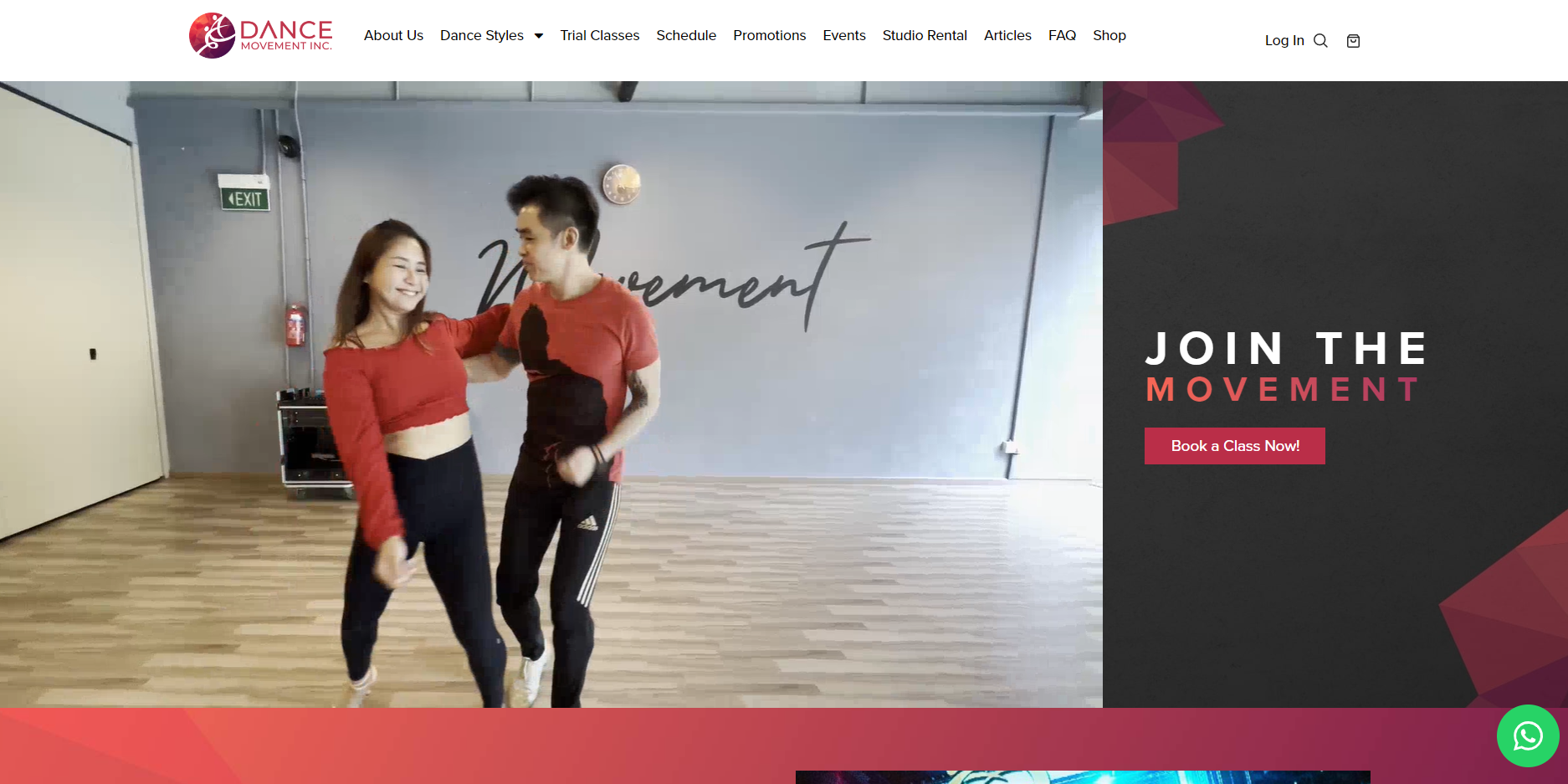Click the Dance Movement Inc. logo

pyautogui.click(x=261, y=36)
